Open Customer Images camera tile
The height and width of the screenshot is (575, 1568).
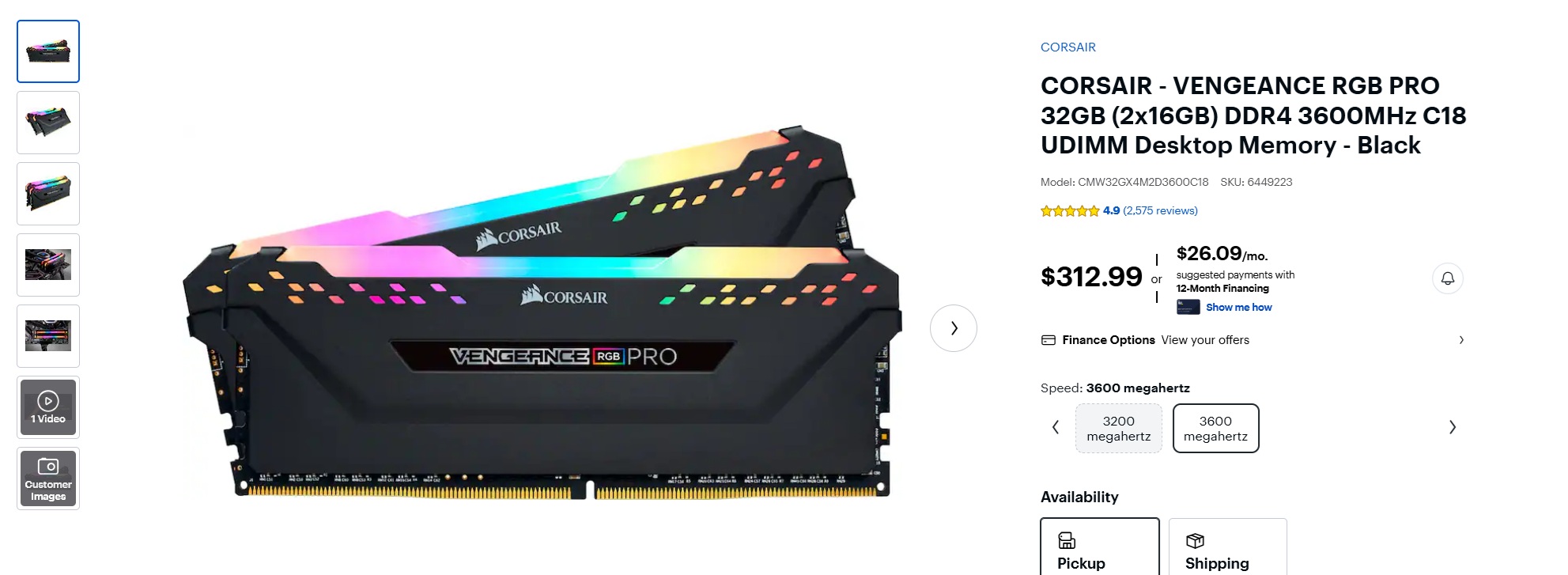(48, 479)
